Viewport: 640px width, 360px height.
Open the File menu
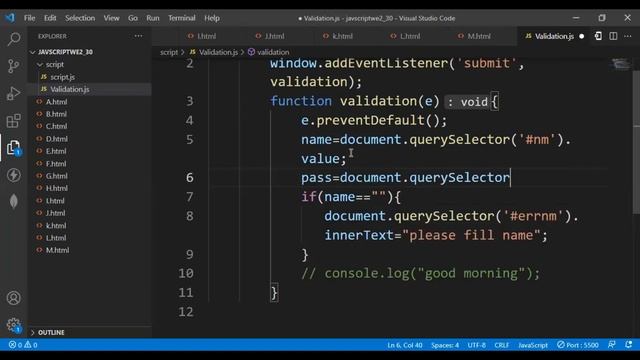[29, 18]
